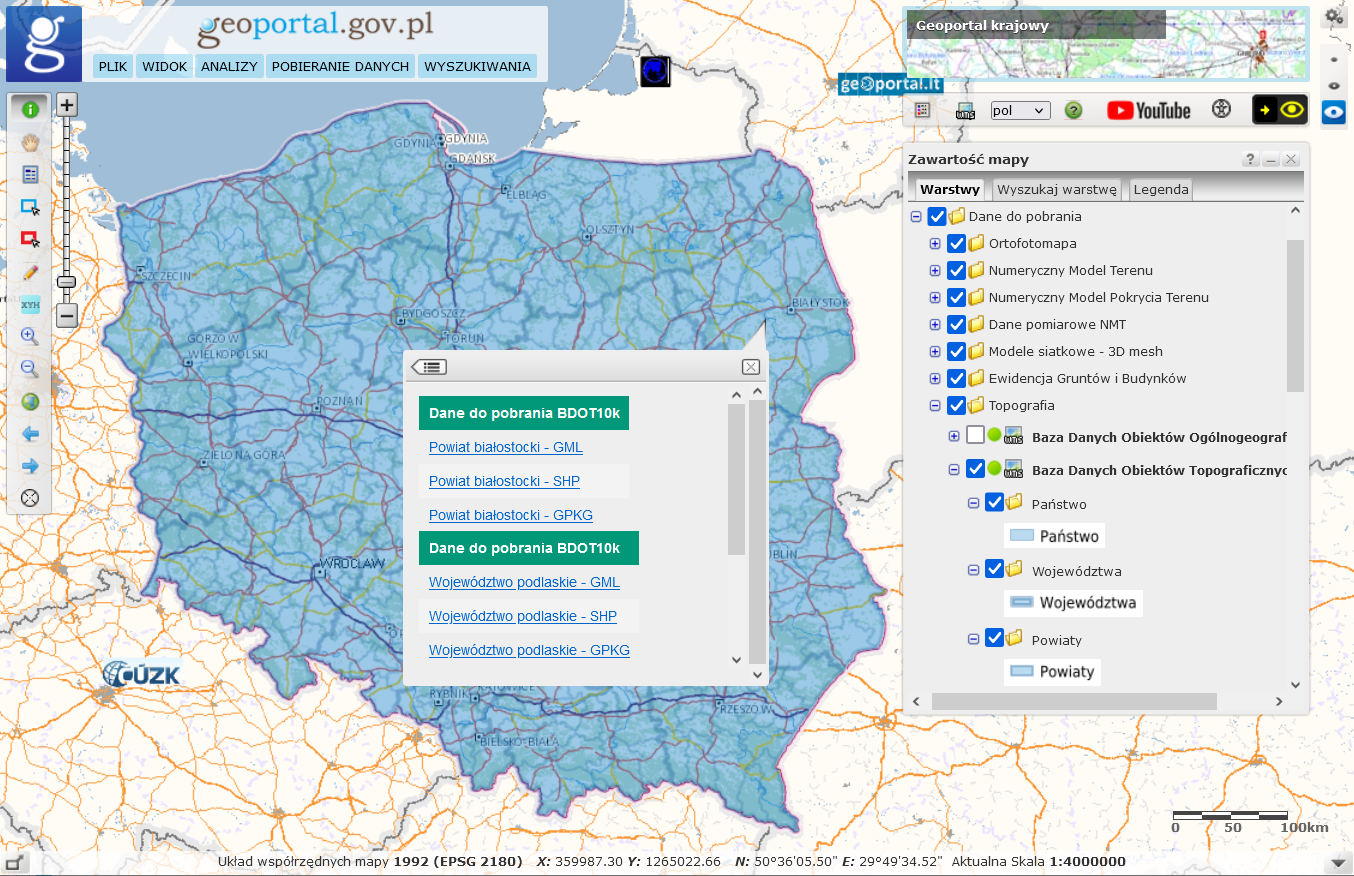This screenshot has height=876, width=1354.
Task: Click the blue rectangle selection tool
Action: 30,207
